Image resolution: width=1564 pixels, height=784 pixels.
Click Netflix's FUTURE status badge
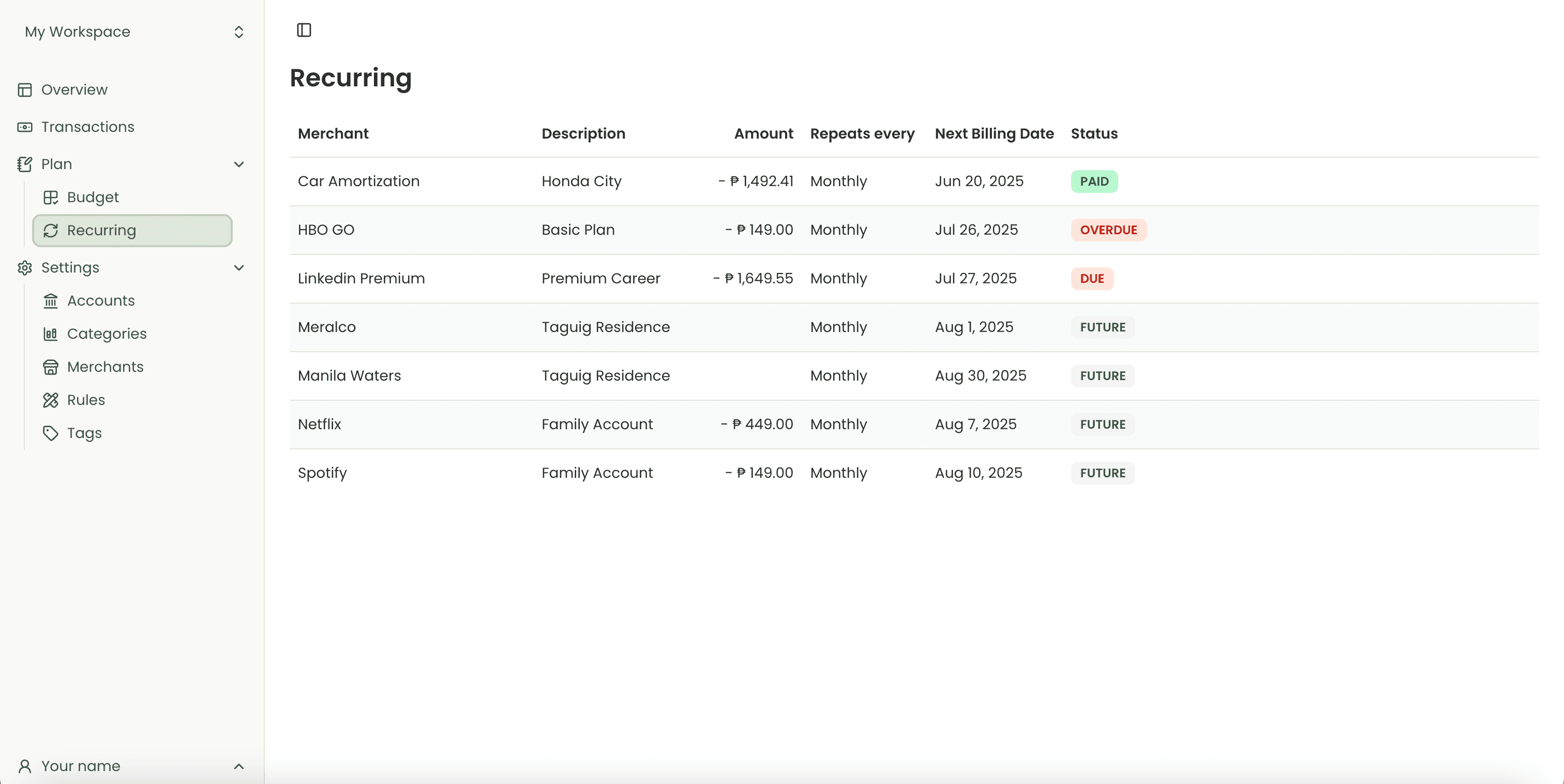[x=1103, y=425]
